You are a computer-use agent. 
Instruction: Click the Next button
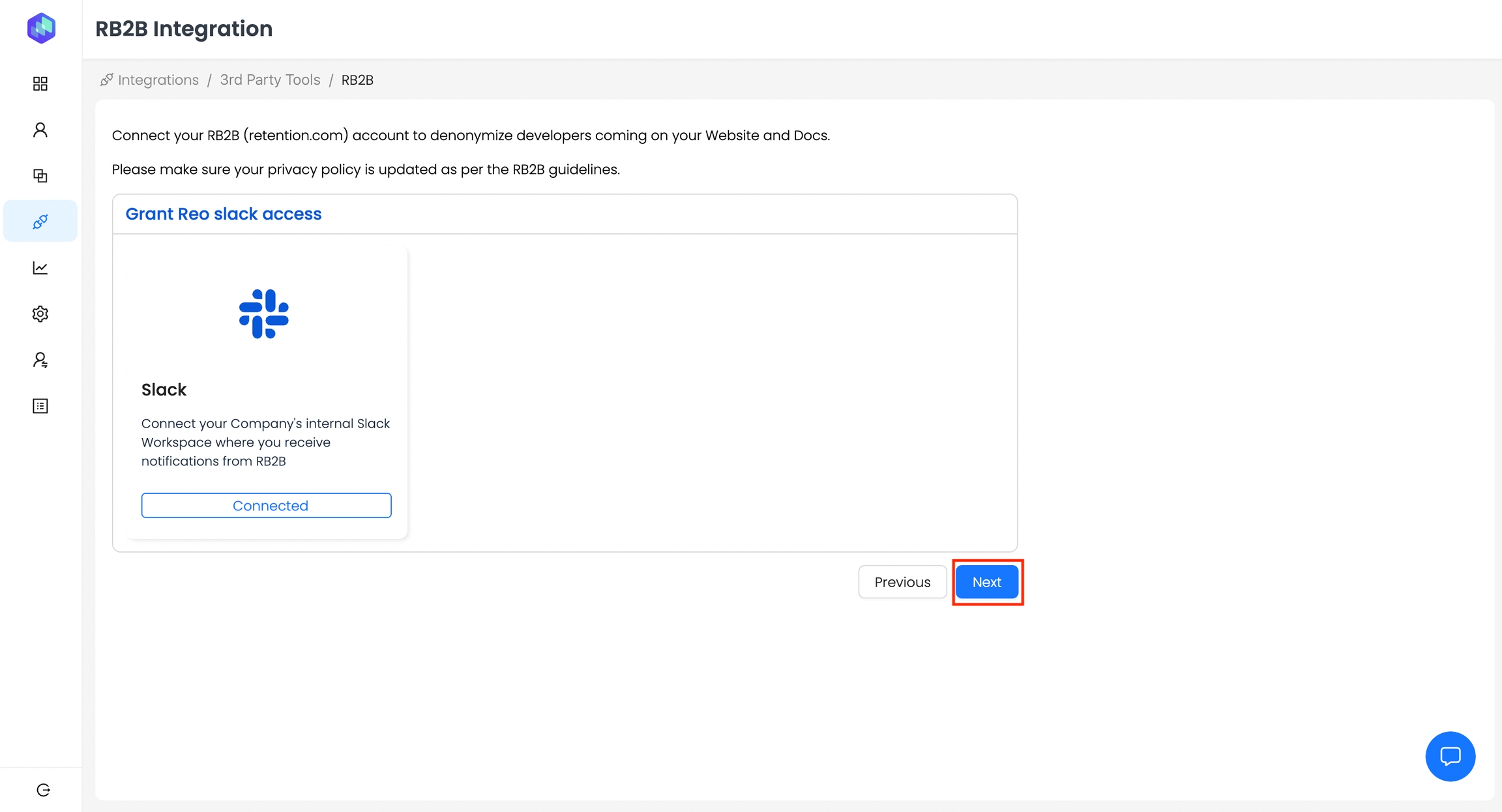[986, 582]
